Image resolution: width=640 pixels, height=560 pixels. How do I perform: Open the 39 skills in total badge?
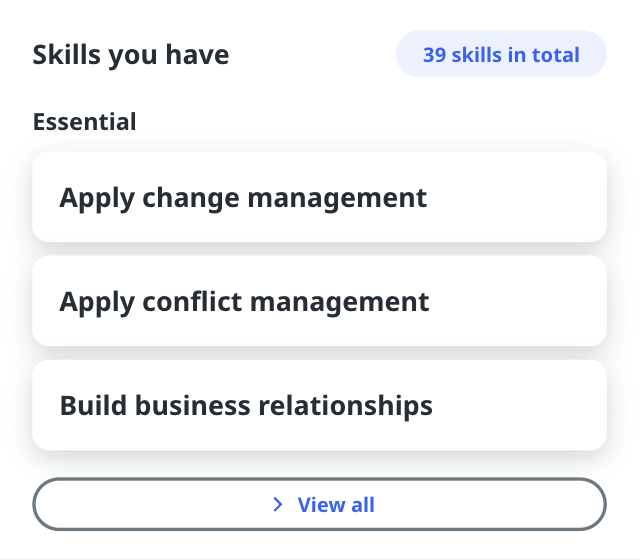click(x=501, y=54)
